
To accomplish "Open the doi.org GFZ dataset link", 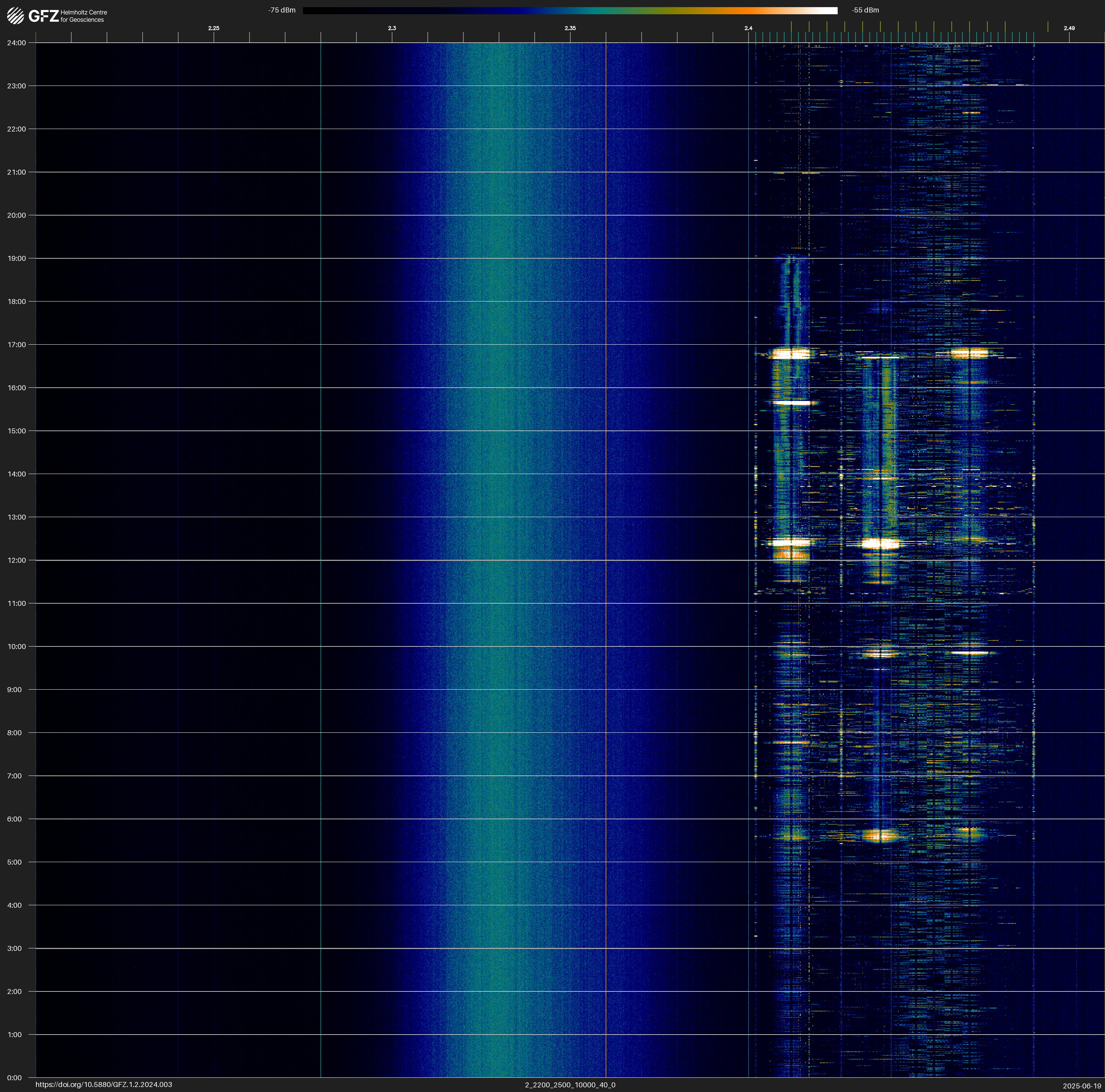I will pyautogui.click(x=103, y=1085).
